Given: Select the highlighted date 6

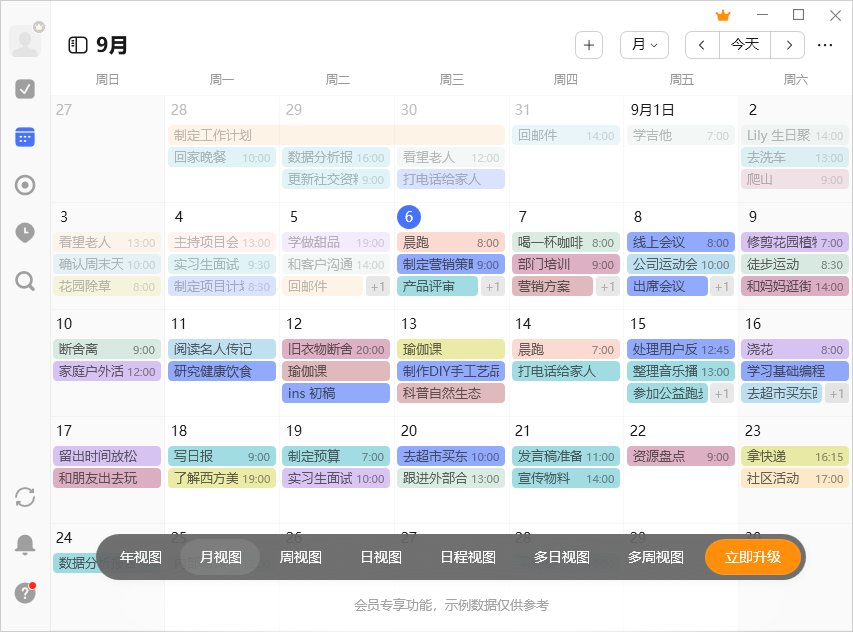Looking at the screenshot, I should (x=409, y=217).
